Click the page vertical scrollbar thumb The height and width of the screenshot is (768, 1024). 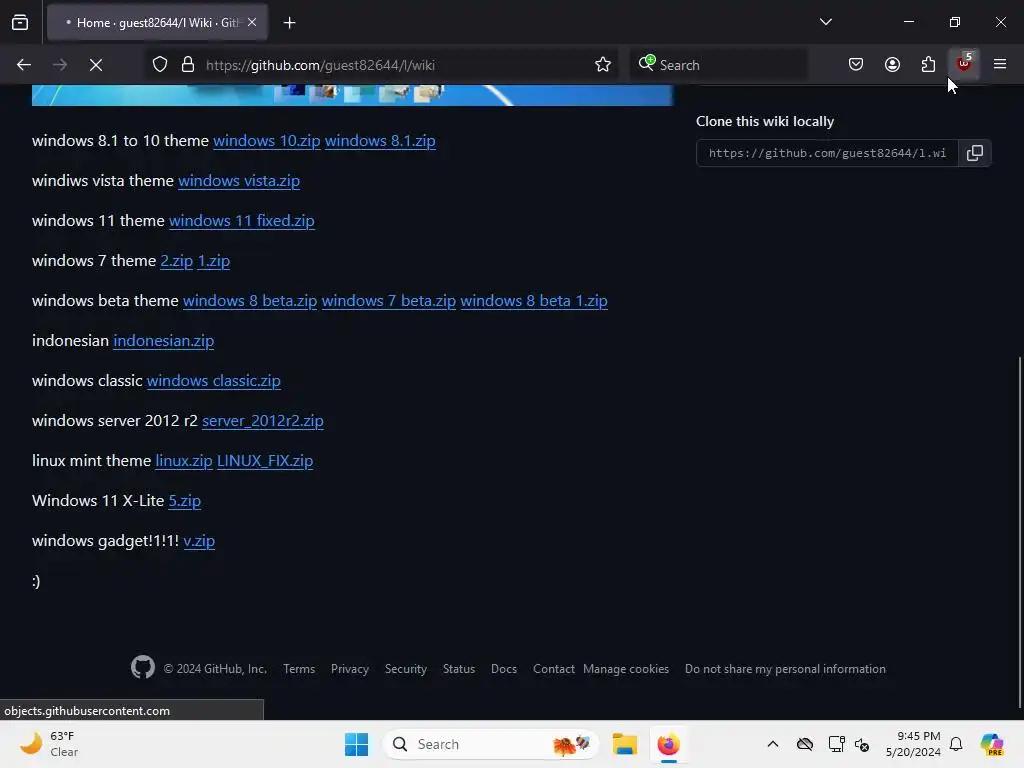click(1019, 532)
